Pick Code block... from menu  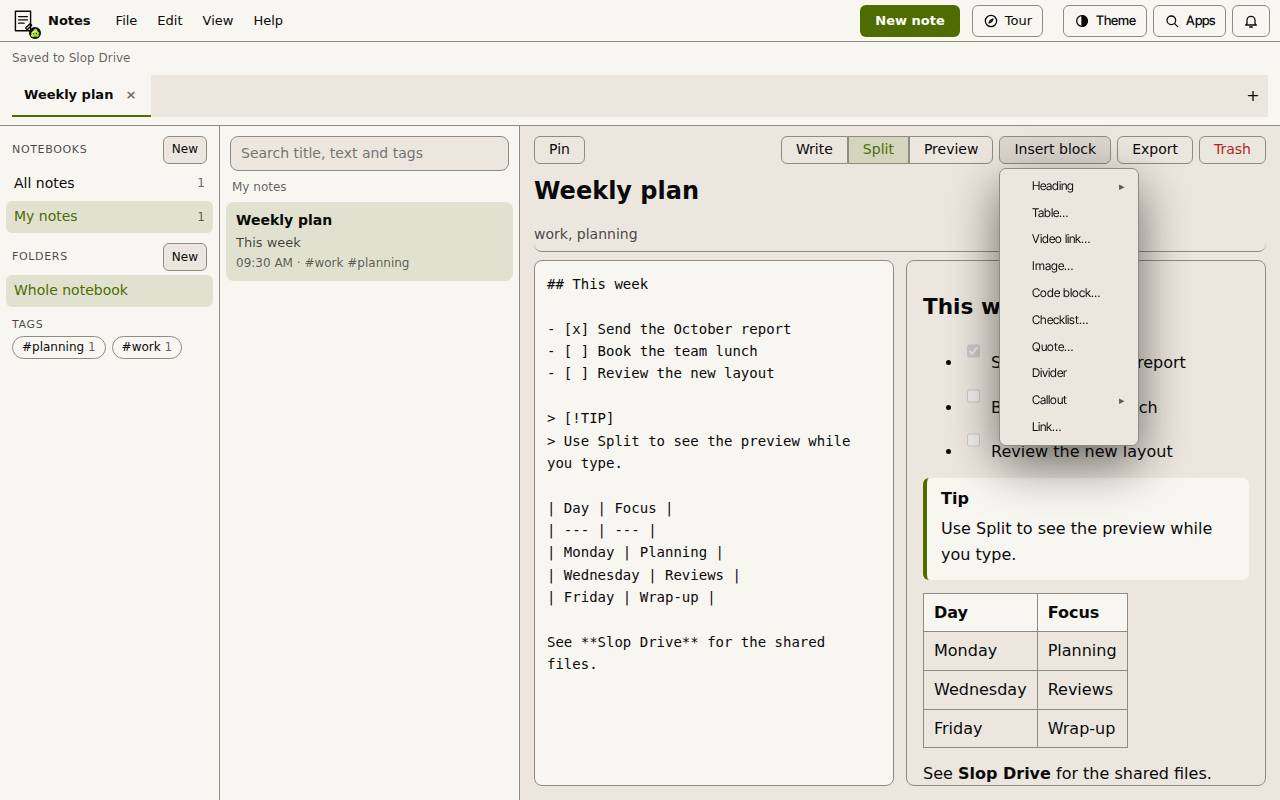[1069, 293]
